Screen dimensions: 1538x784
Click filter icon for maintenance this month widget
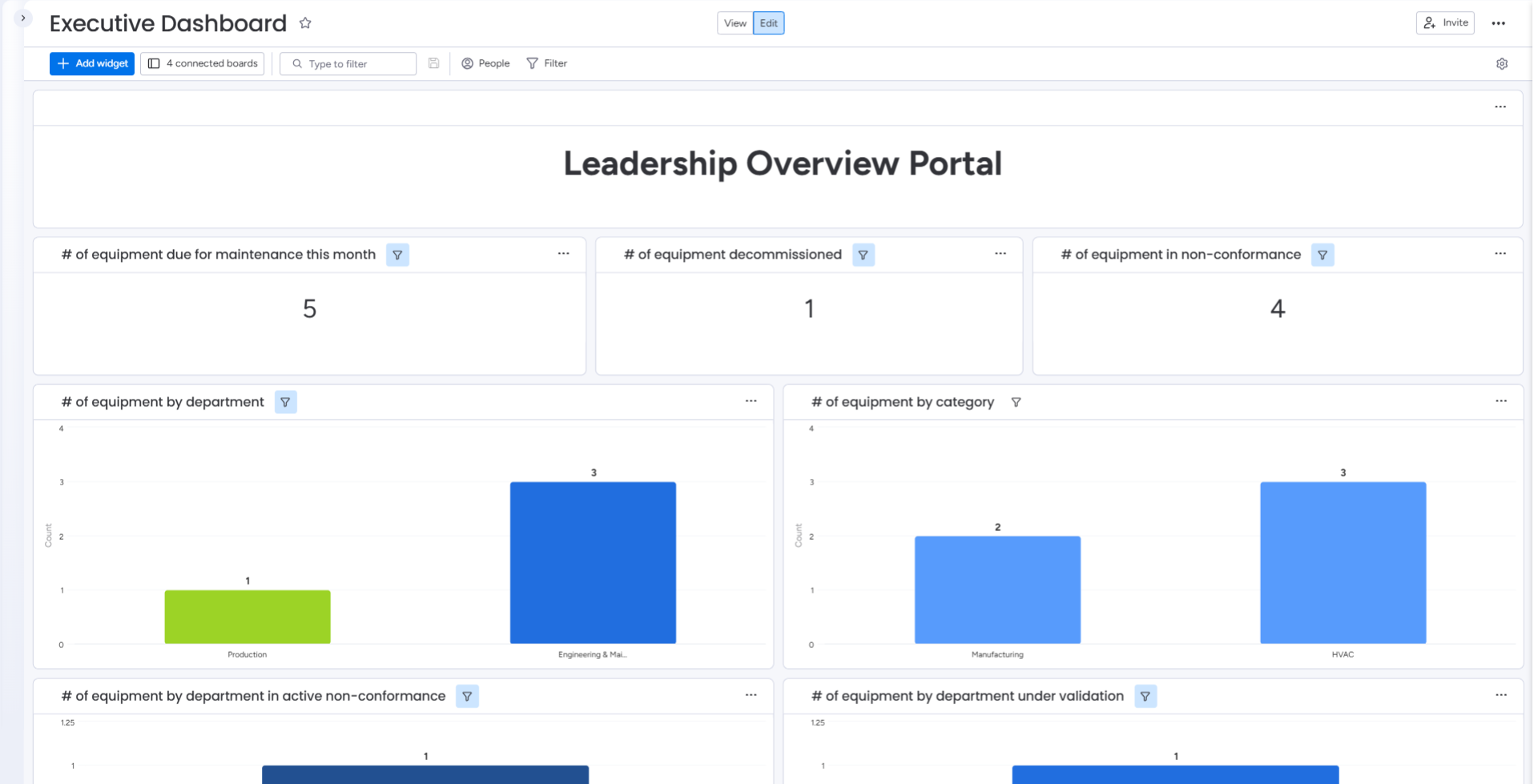397,255
